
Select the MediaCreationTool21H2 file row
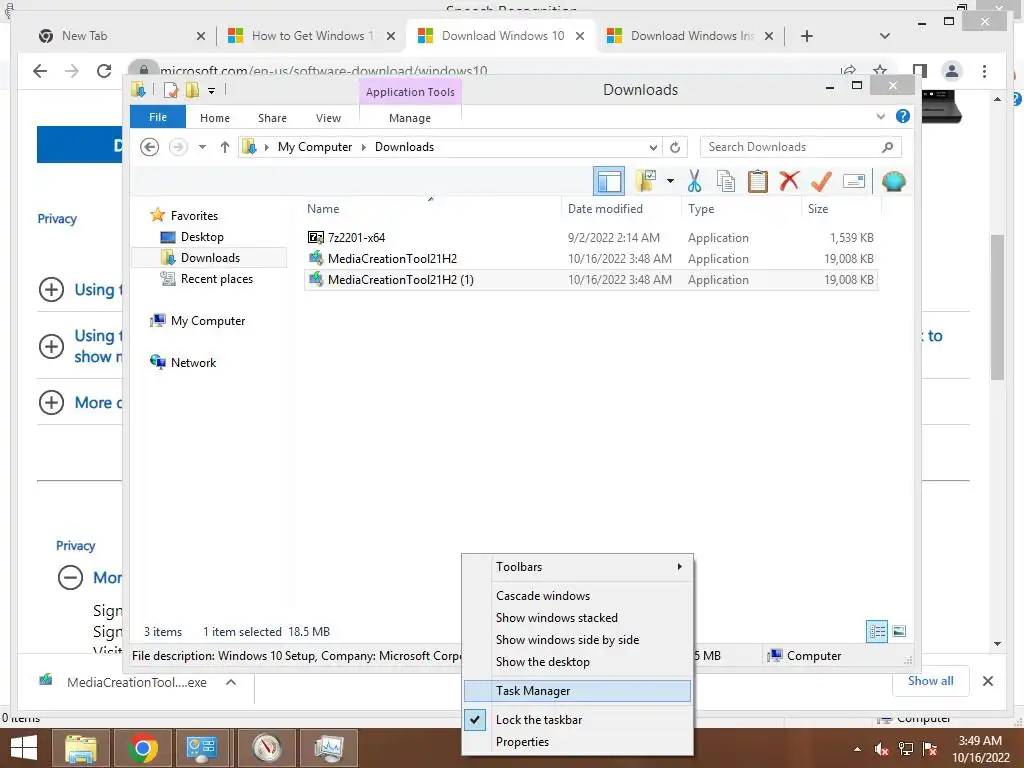pyautogui.click(x=591, y=259)
